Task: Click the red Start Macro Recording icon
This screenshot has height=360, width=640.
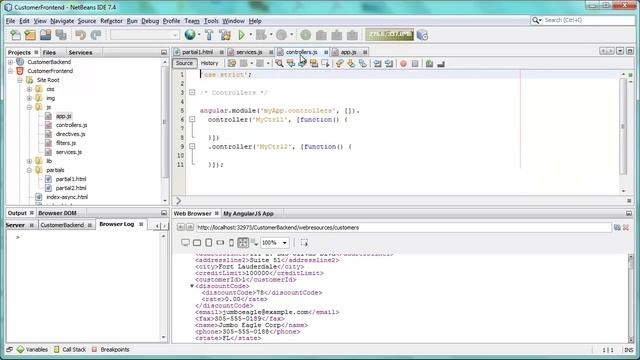Action: click(403, 64)
